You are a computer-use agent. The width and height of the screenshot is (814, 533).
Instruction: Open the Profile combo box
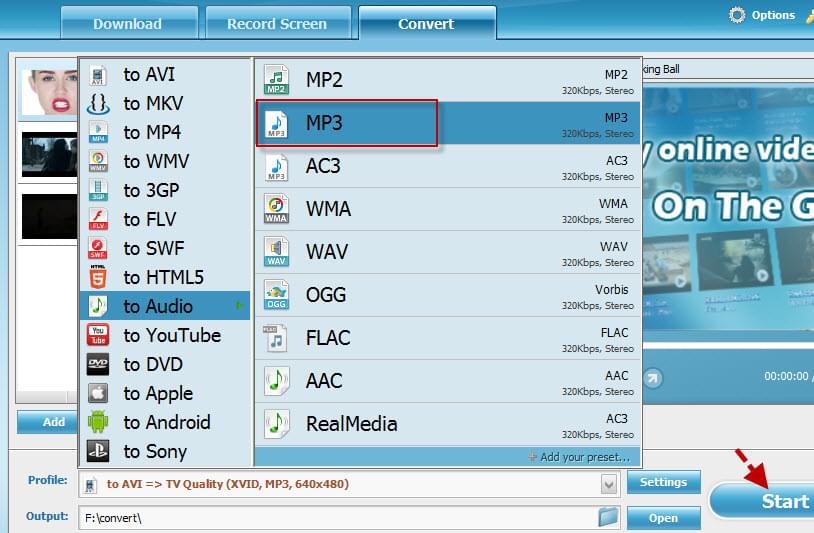click(340, 484)
